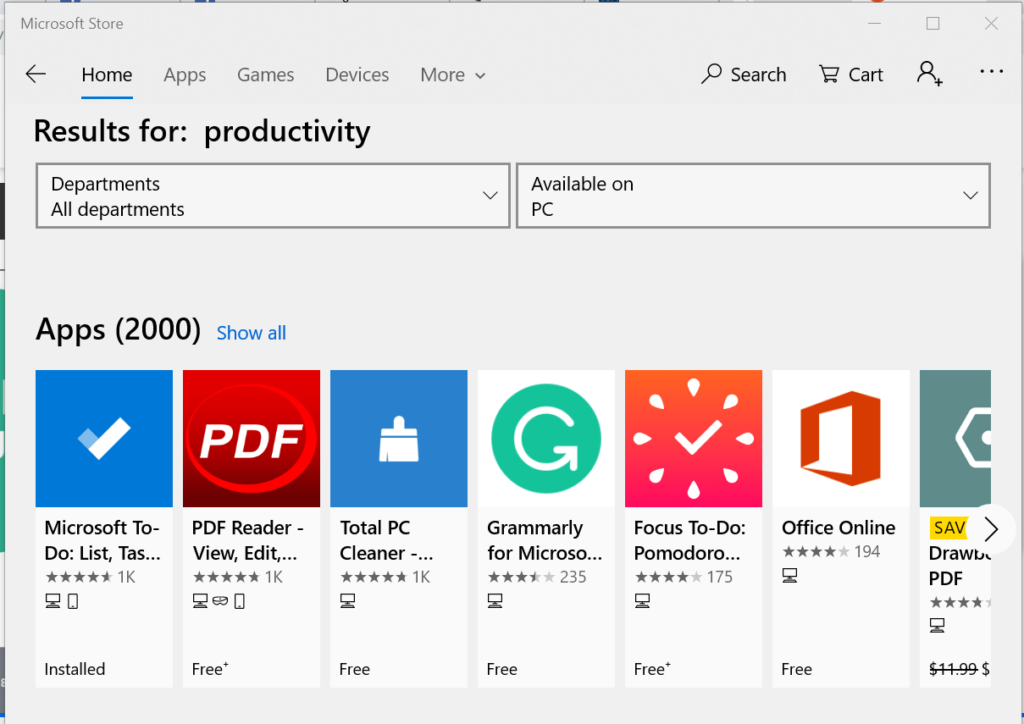The image size is (1024, 724).
Task: Click the Office Online logo tile
Action: [840, 438]
